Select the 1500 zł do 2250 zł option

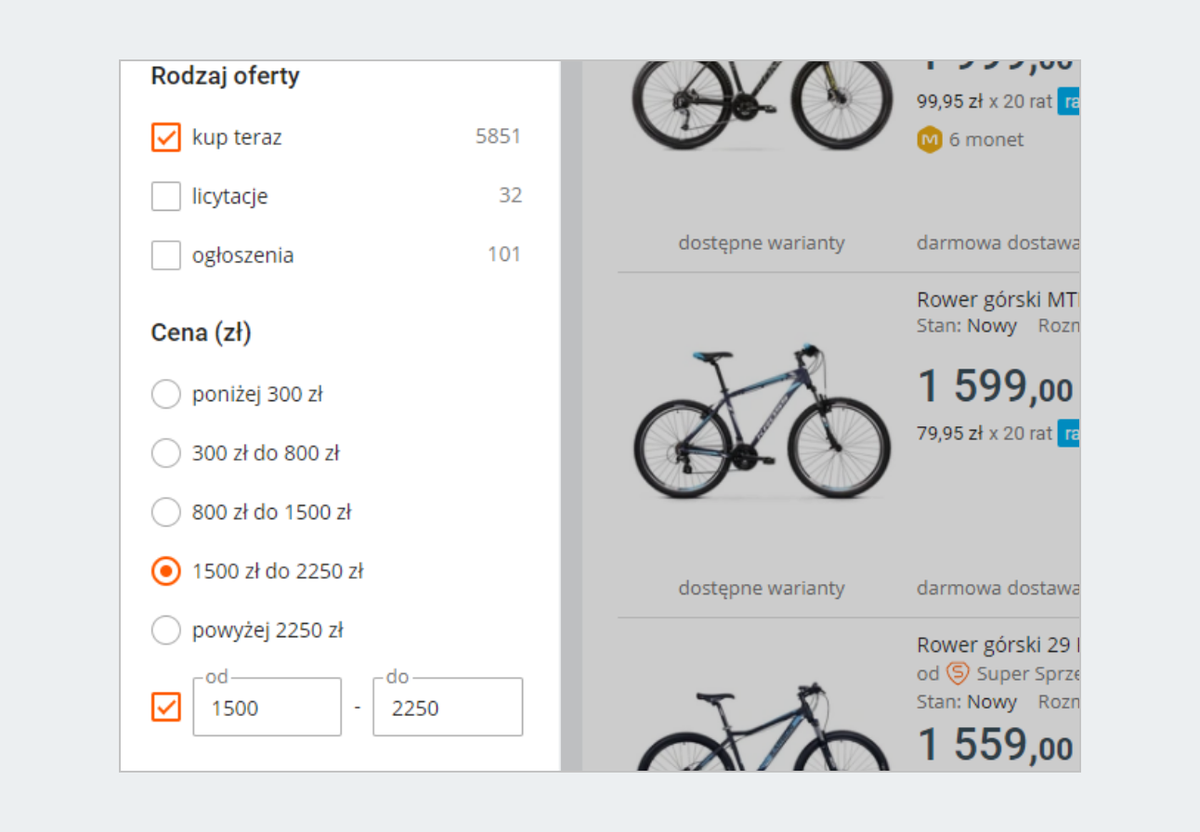coord(166,571)
